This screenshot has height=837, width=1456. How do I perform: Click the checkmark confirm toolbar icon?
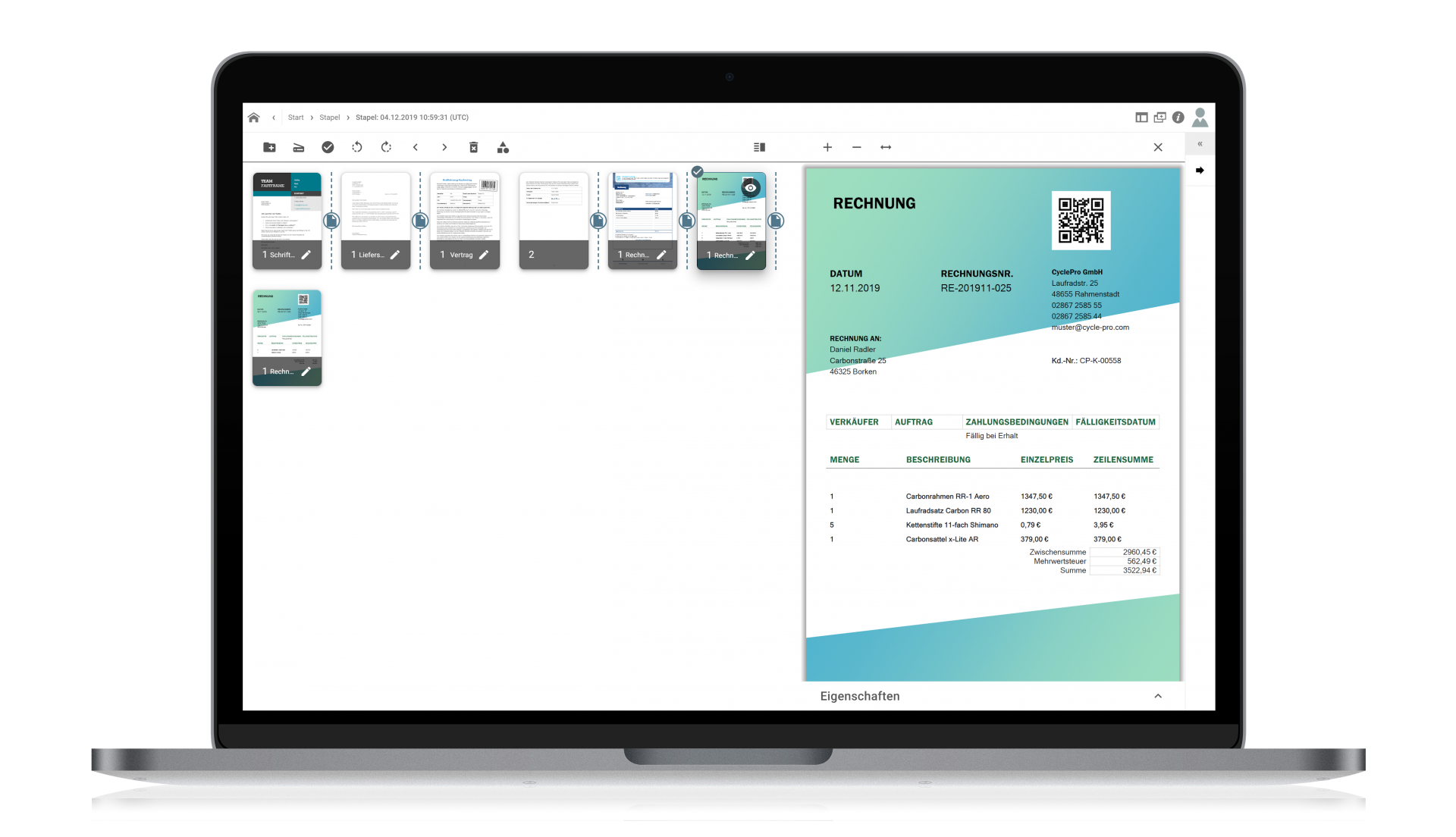(x=328, y=147)
